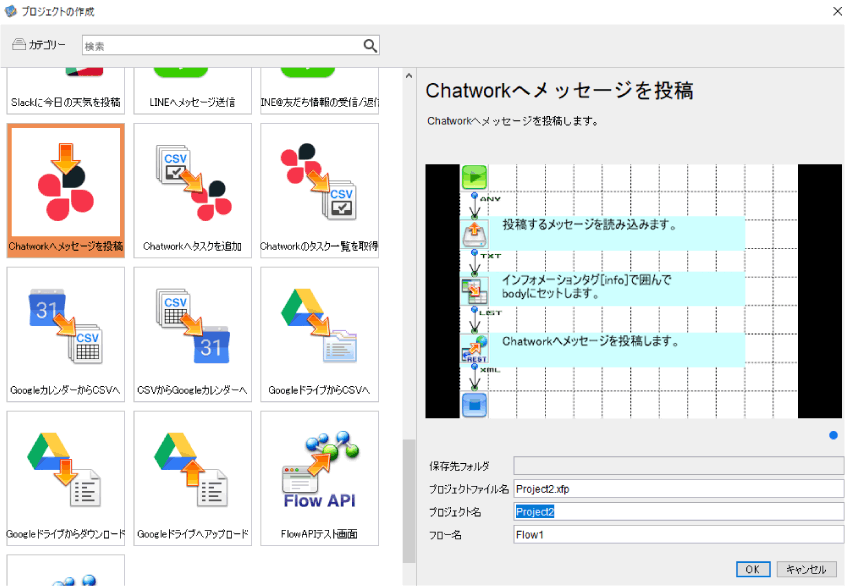Select Chatworkへメッセージを投稿 template icon
The height and width of the screenshot is (588, 850).
tap(66, 189)
